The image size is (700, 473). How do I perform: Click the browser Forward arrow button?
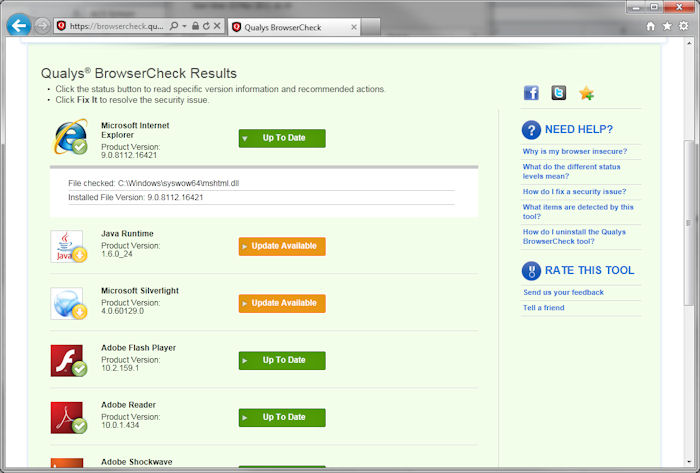(x=42, y=26)
